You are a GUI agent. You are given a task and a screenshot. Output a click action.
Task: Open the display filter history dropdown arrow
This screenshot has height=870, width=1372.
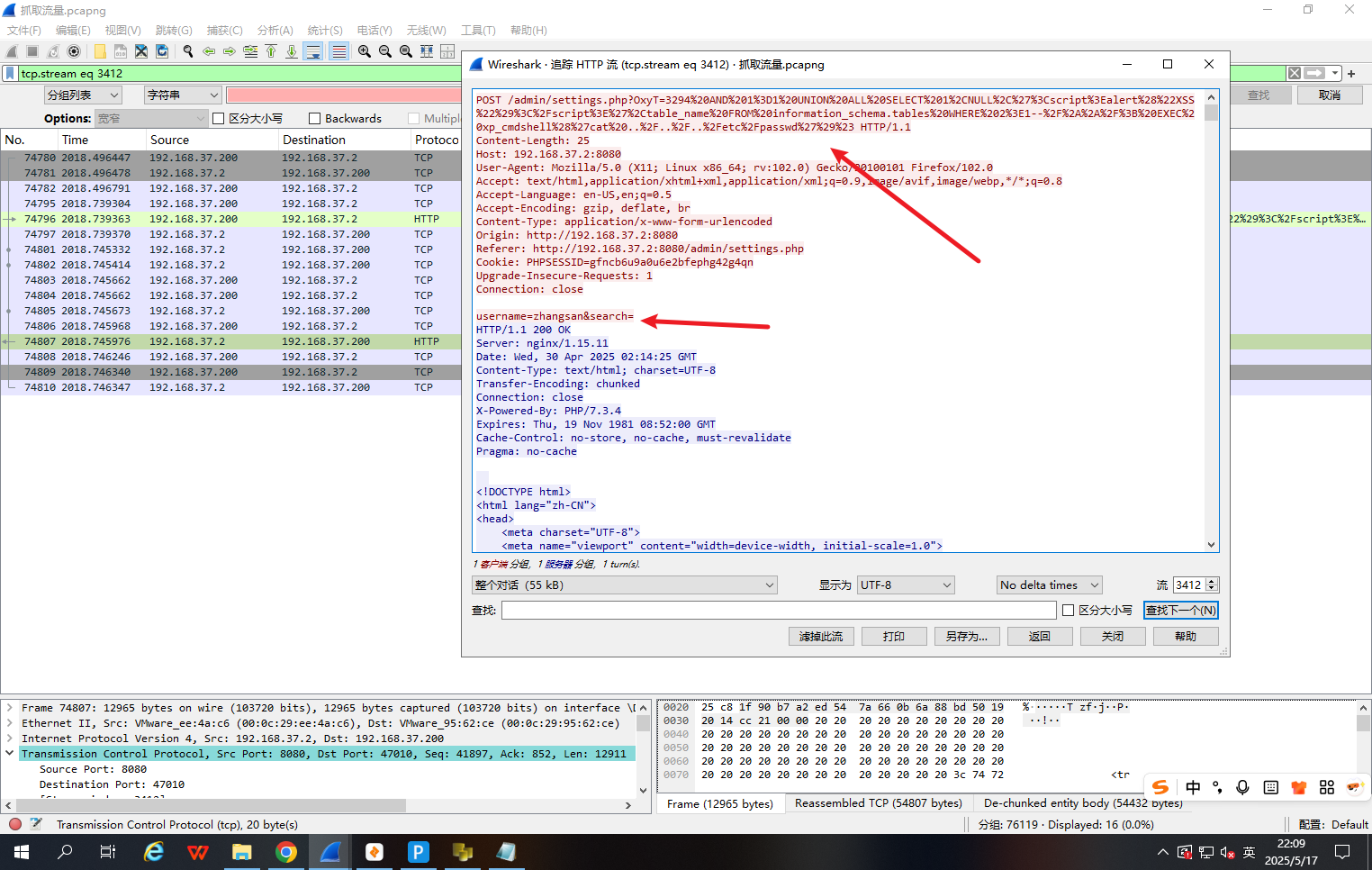coord(1335,74)
